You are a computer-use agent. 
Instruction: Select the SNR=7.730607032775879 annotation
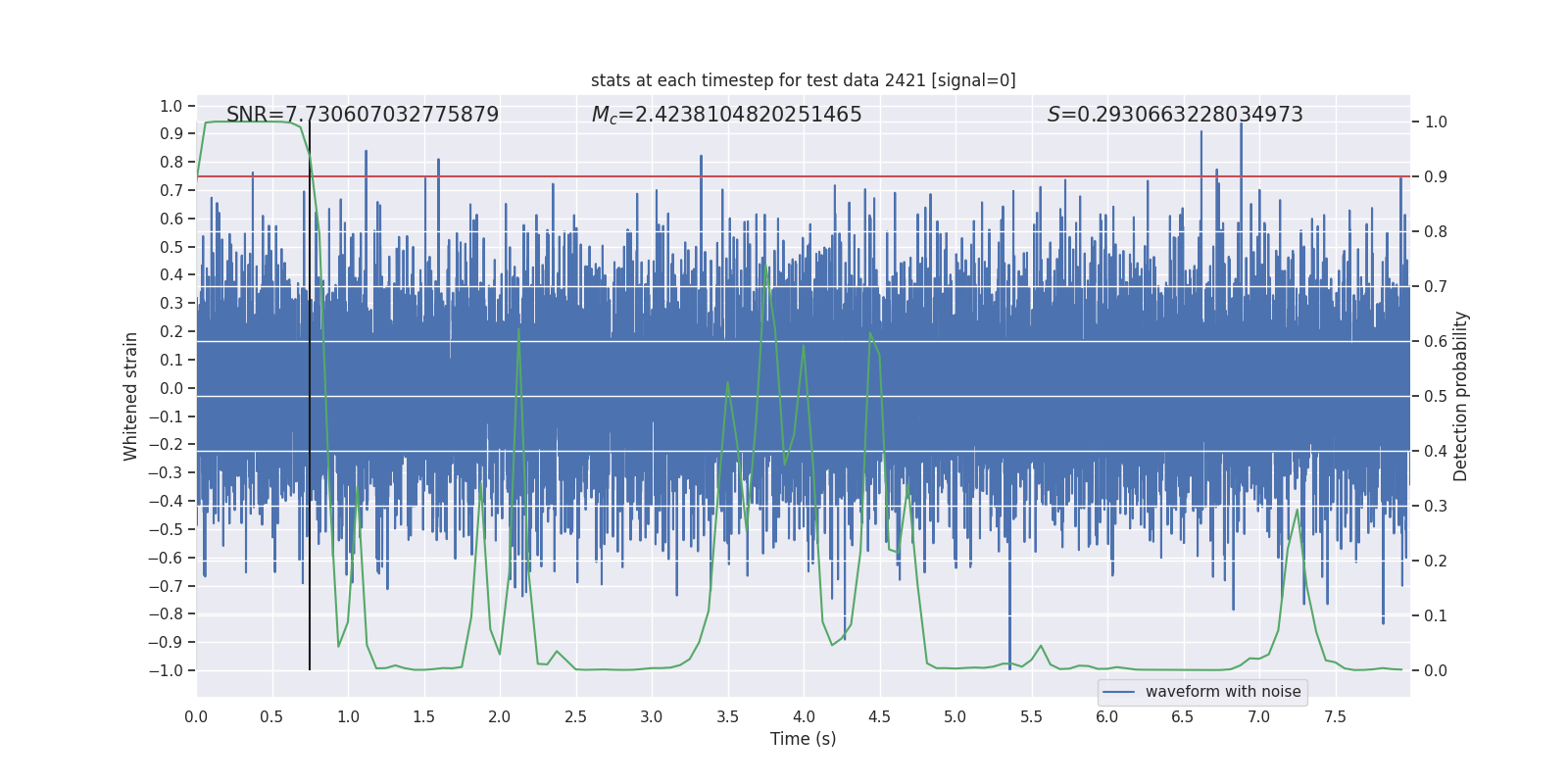[x=363, y=115]
